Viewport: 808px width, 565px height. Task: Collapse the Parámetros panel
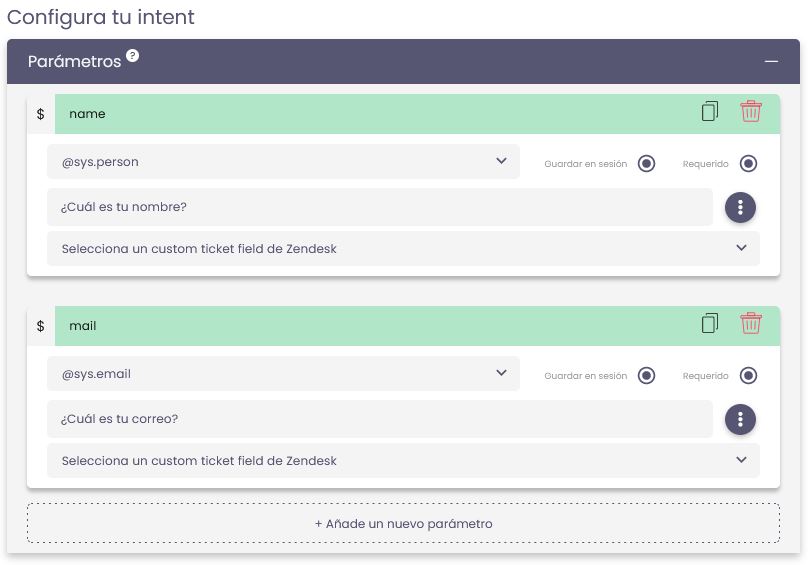pos(771,62)
